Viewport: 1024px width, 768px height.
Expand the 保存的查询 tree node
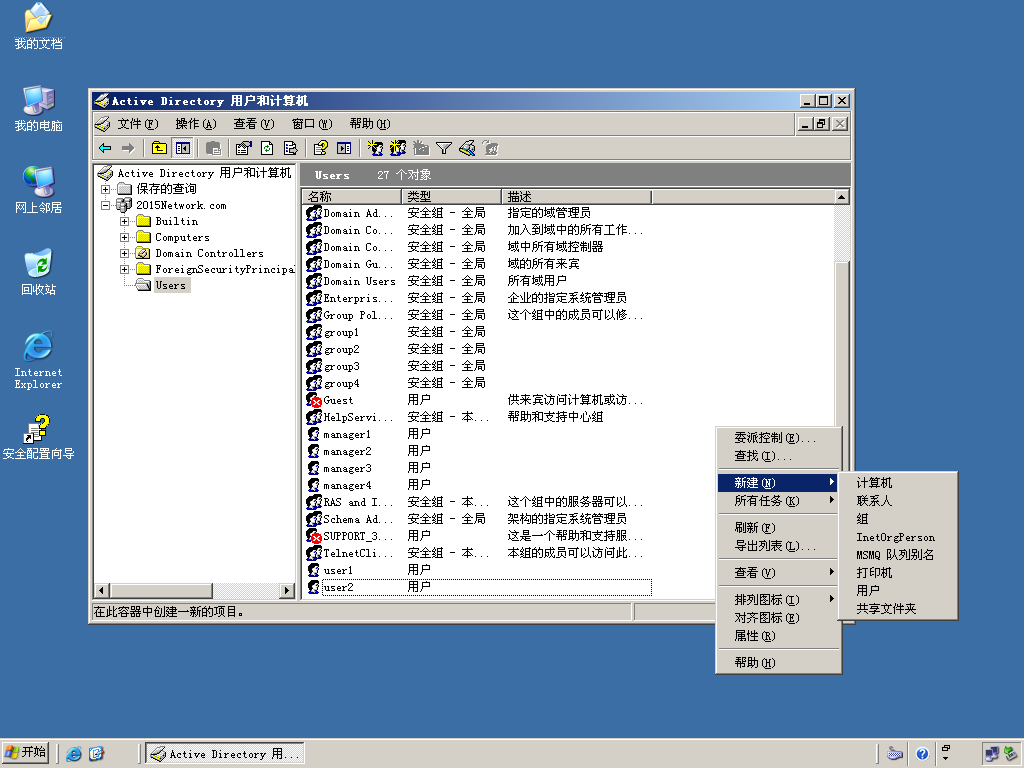tap(105, 189)
